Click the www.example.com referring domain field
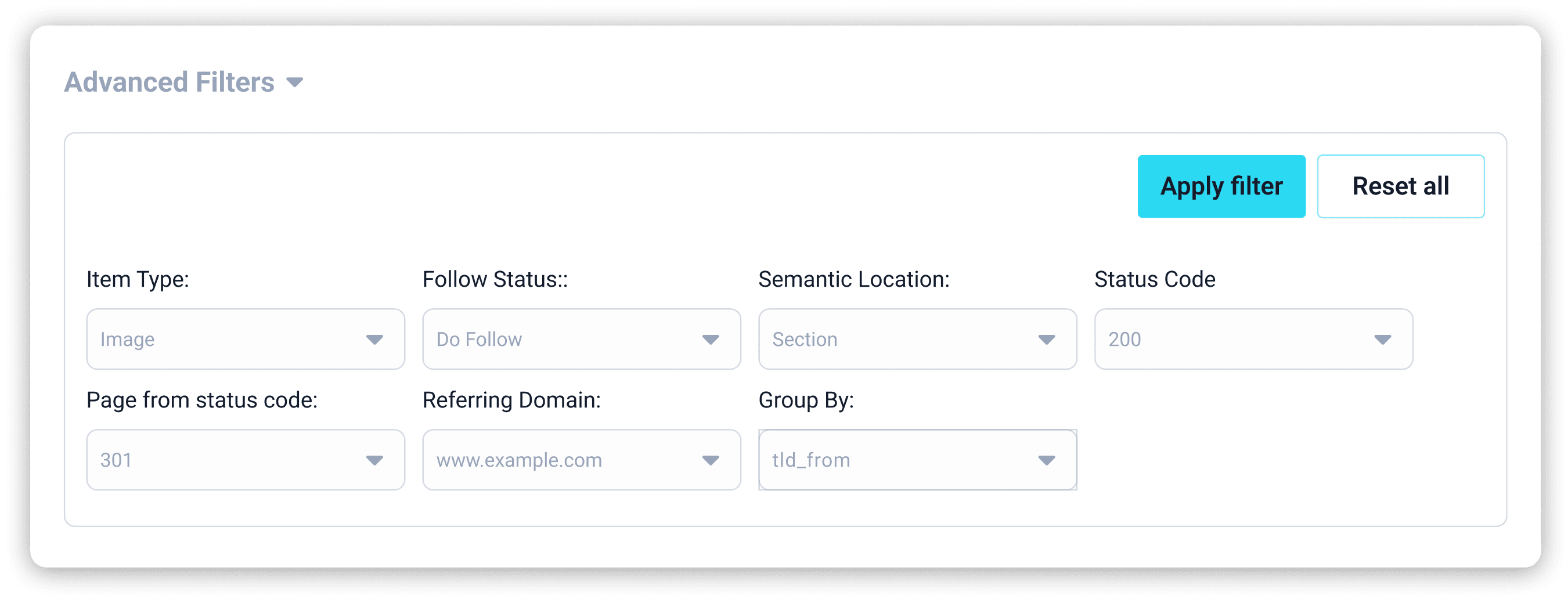Image resolution: width=1568 pixels, height=599 pixels. click(x=519, y=460)
